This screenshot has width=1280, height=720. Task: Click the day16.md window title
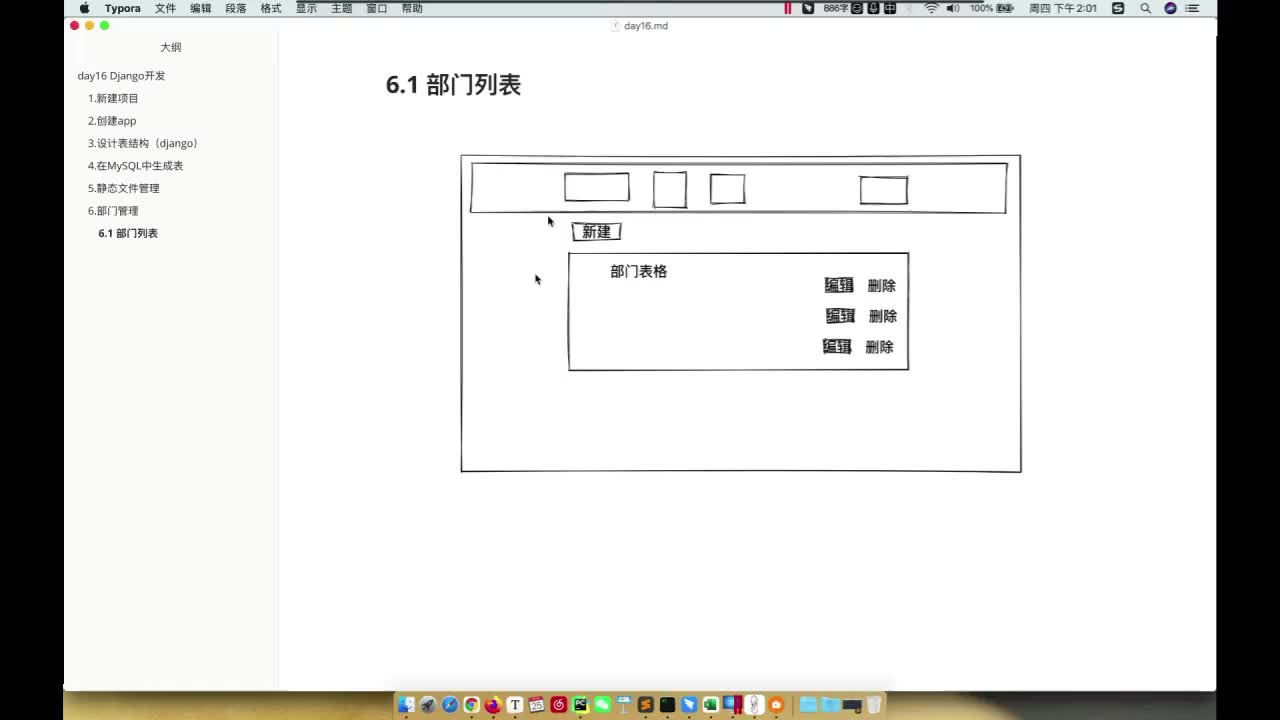(646, 26)
